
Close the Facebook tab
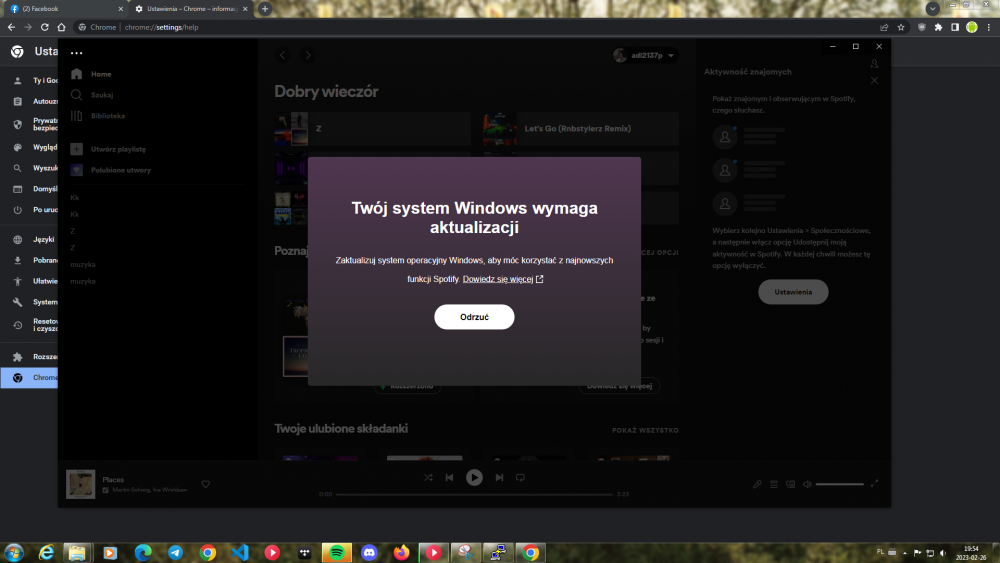click(121, 9)
